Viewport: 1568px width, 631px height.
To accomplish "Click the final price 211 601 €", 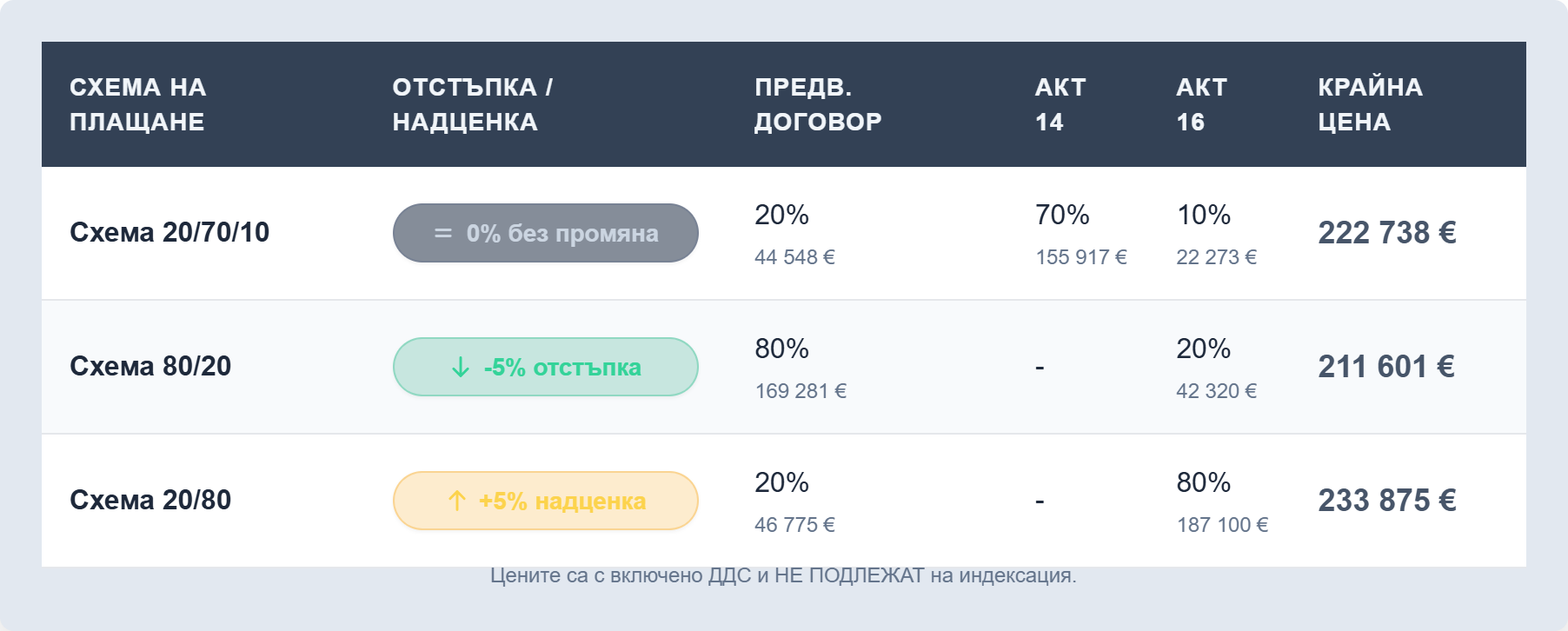I will (1386, 366).
